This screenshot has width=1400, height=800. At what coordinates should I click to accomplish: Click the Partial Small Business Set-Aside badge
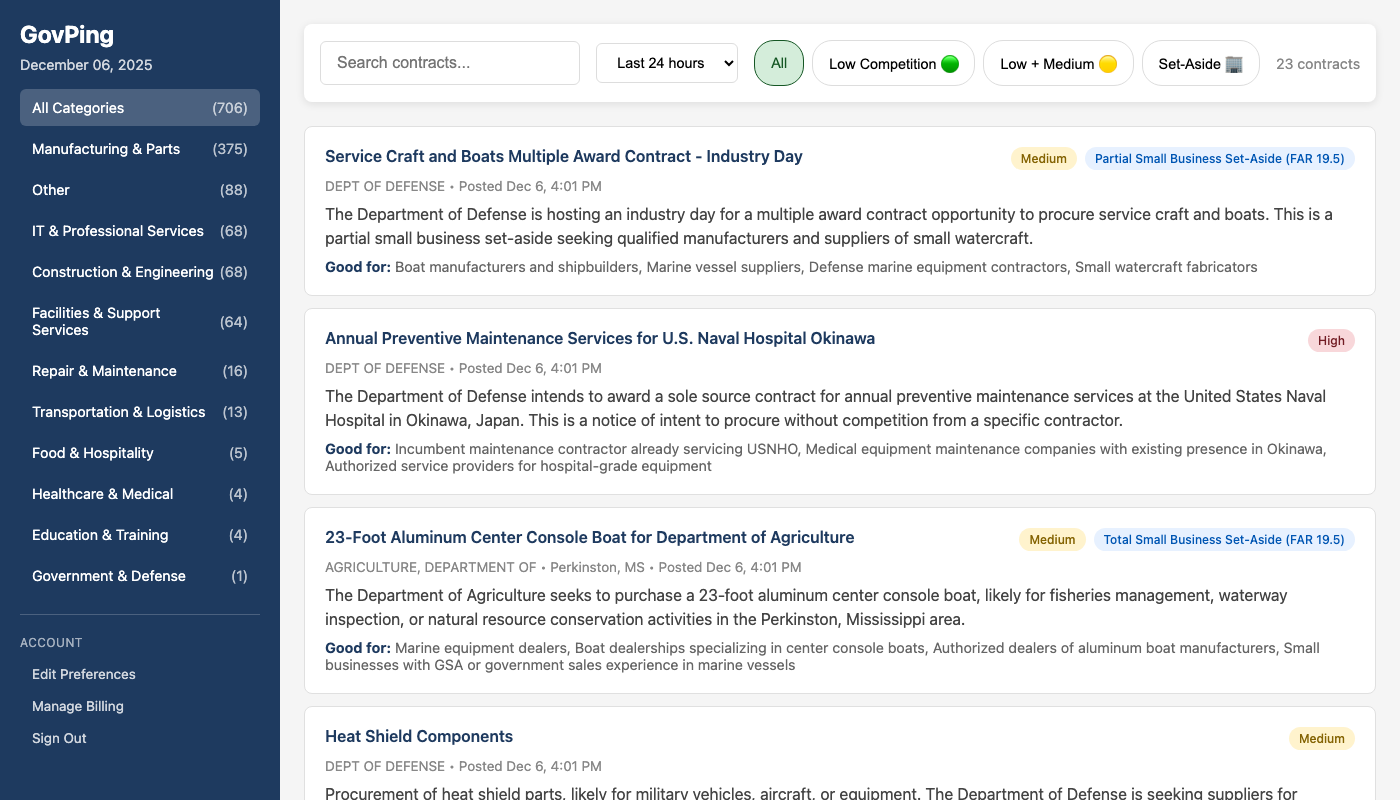[1218, 158]
